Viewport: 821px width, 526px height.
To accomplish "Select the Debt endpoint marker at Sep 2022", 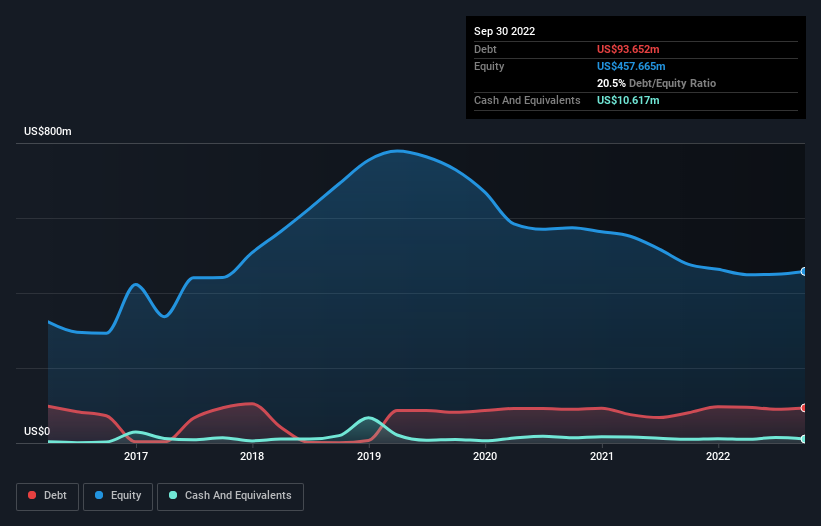I will click(804, 408).
